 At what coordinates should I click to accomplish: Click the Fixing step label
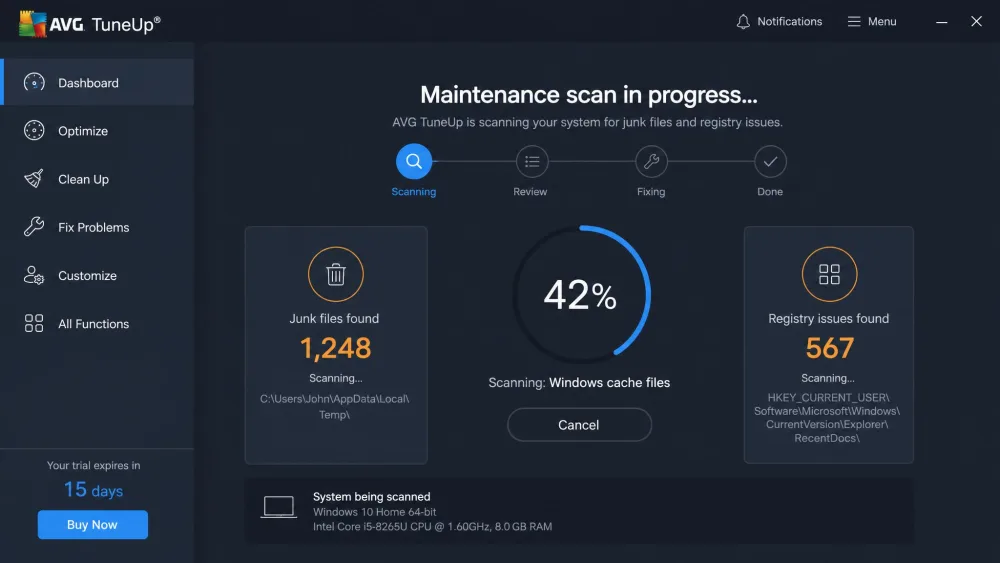point(651,191)
